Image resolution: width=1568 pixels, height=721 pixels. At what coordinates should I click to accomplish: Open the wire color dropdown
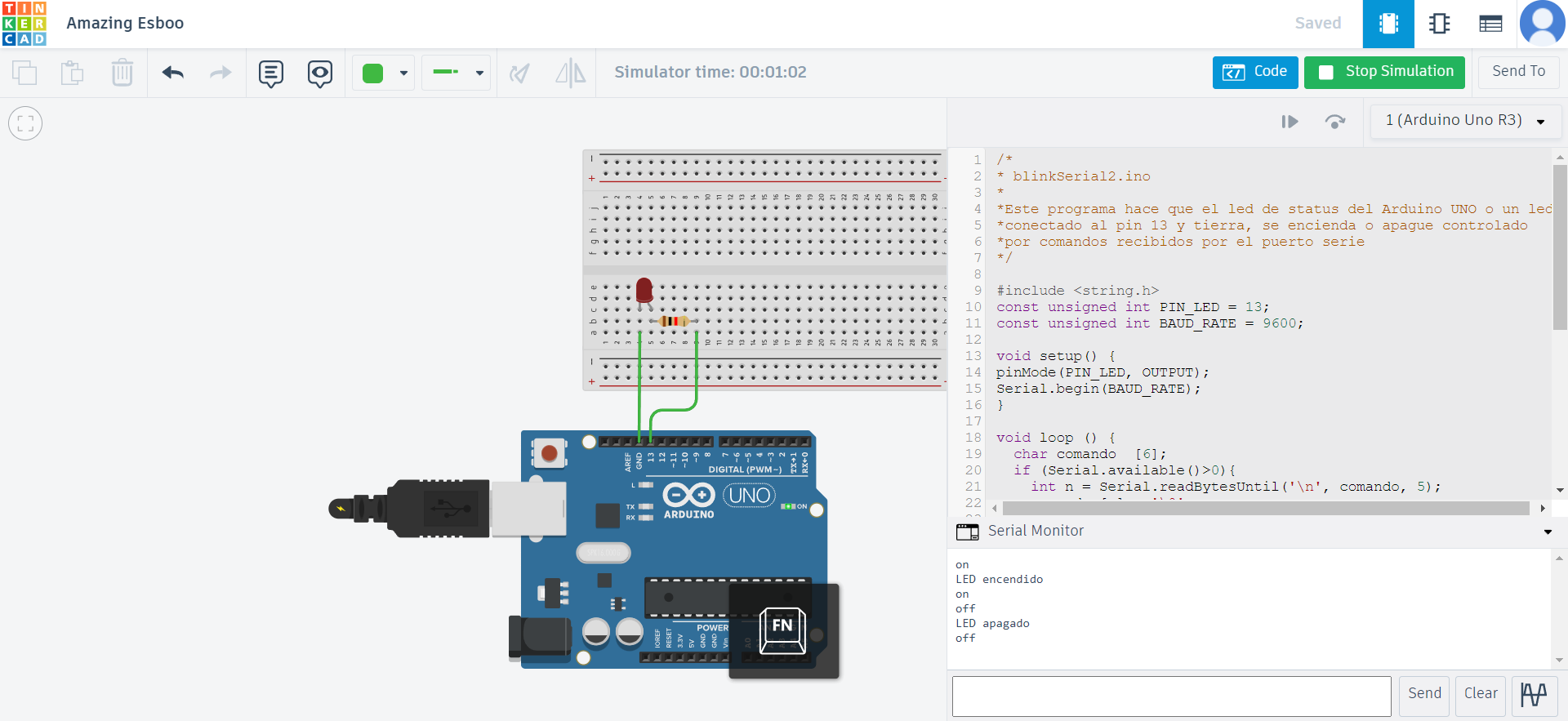(x=403, y=73)
